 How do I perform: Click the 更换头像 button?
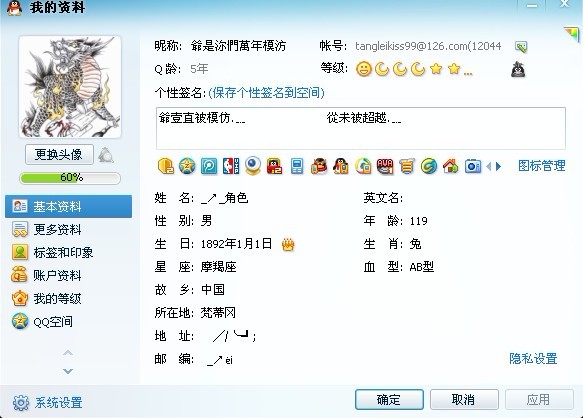point(59,154)
